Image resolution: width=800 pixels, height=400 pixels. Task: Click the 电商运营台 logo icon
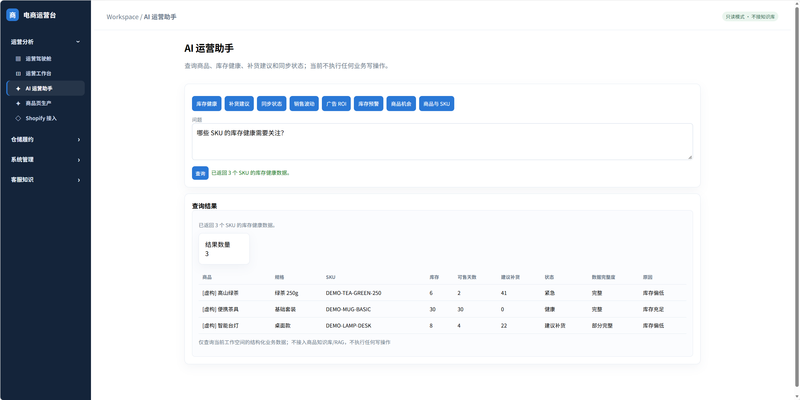click(13, 15)
